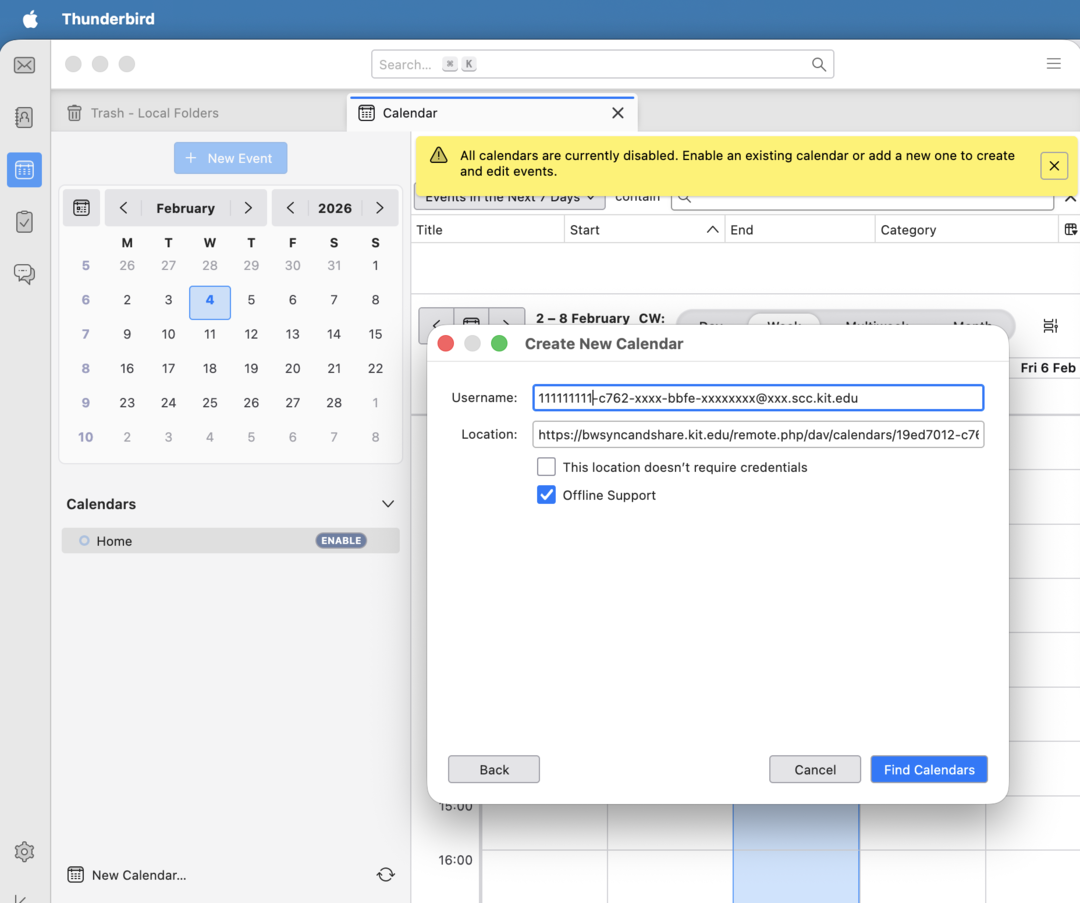
Task: Uncheck the Offline Support checkbox
Action: click(546, 495)
